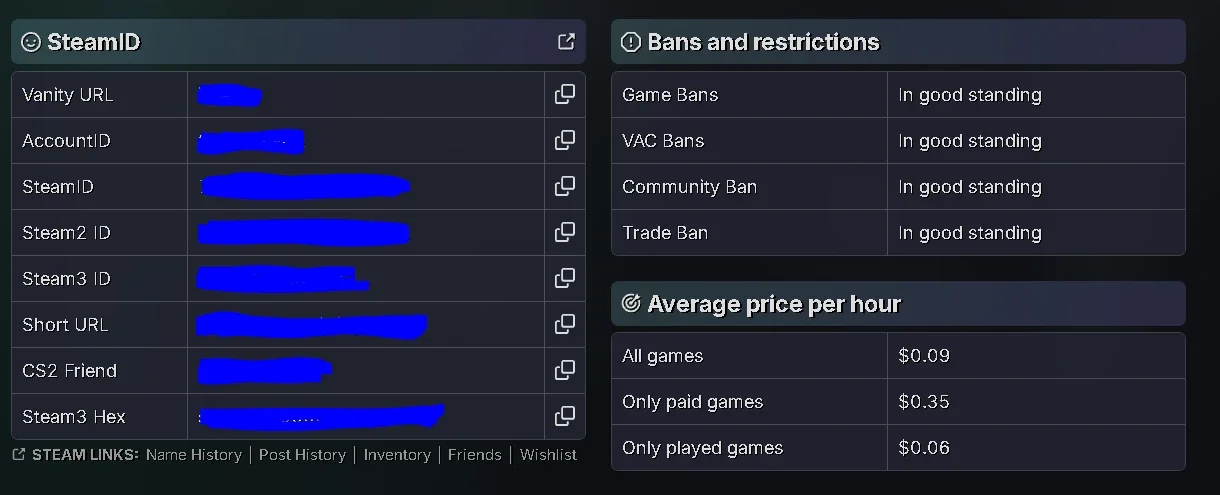1220x495 pixels.
Task: Select the Trade Ban row
Action: (898, 233)
